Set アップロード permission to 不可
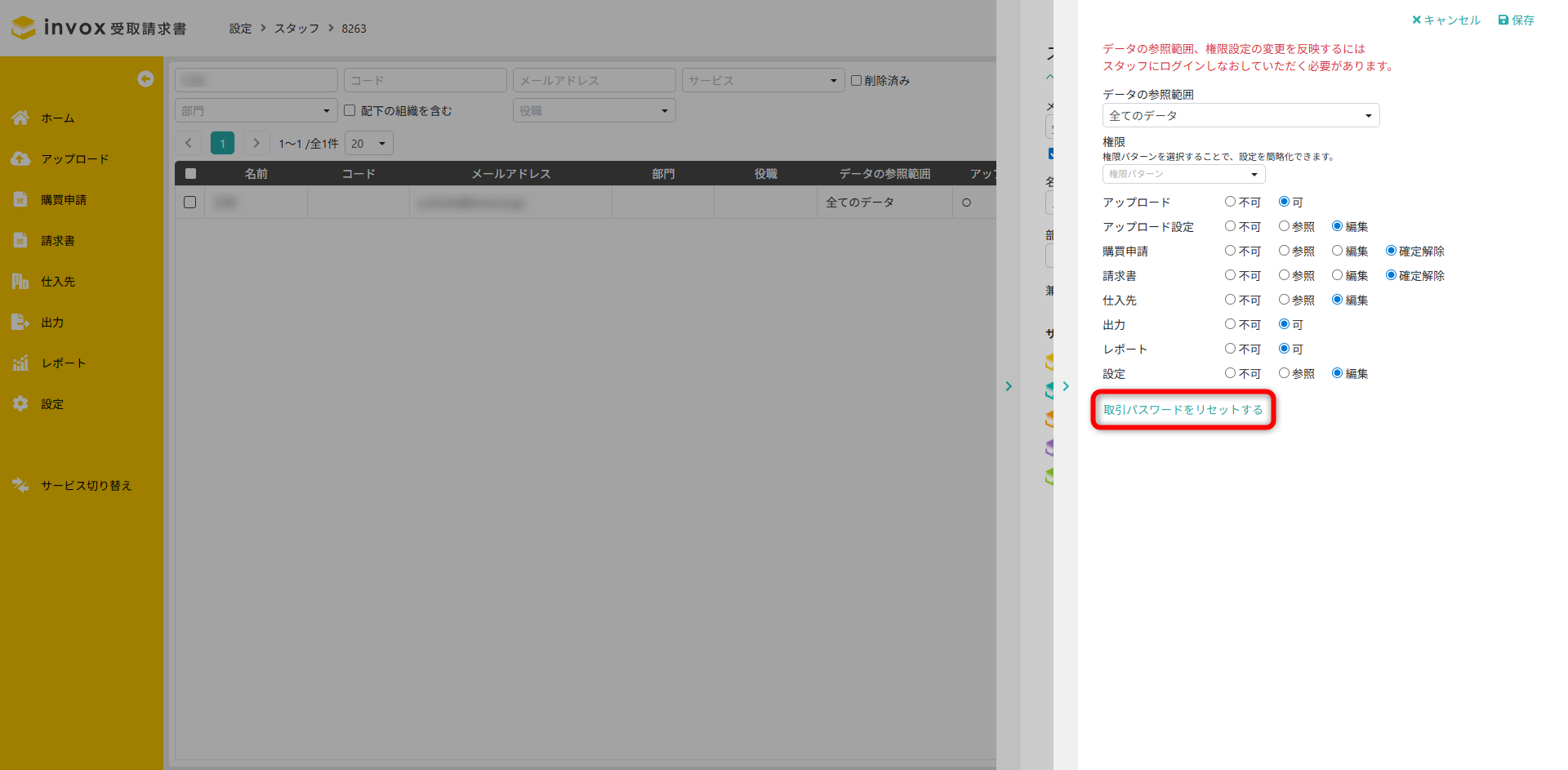Image resolution: width=1568 pixels, height=770 pixels. (1230, 202)
